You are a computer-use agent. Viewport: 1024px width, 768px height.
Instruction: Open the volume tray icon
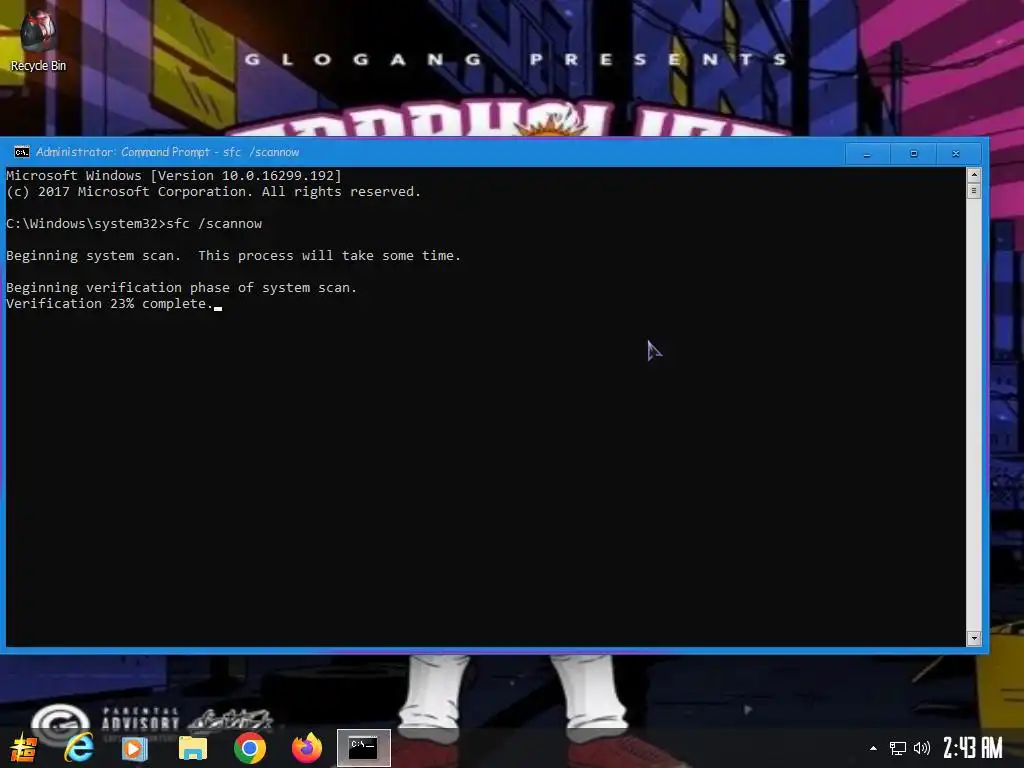tap(921, 748)
